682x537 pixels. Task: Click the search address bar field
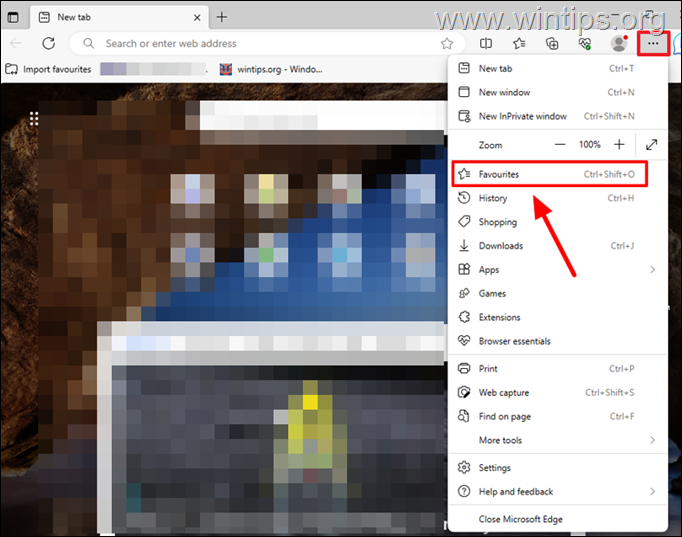coord(267,43)
